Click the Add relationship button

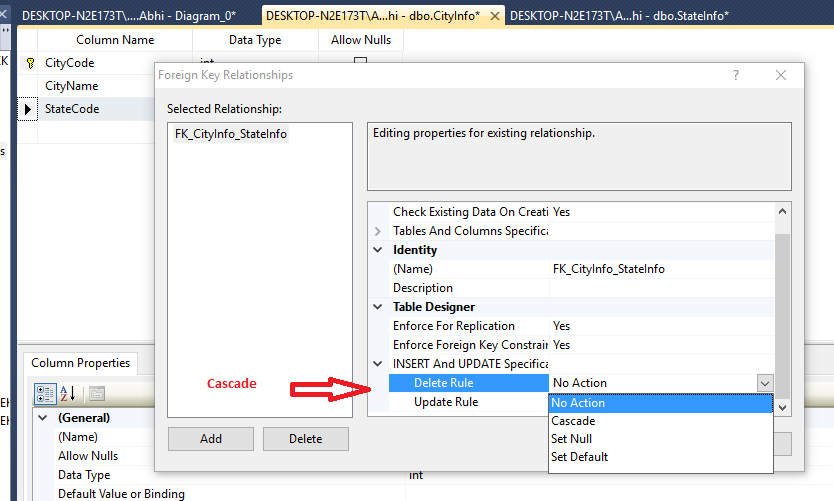click(x=211, y=438)
